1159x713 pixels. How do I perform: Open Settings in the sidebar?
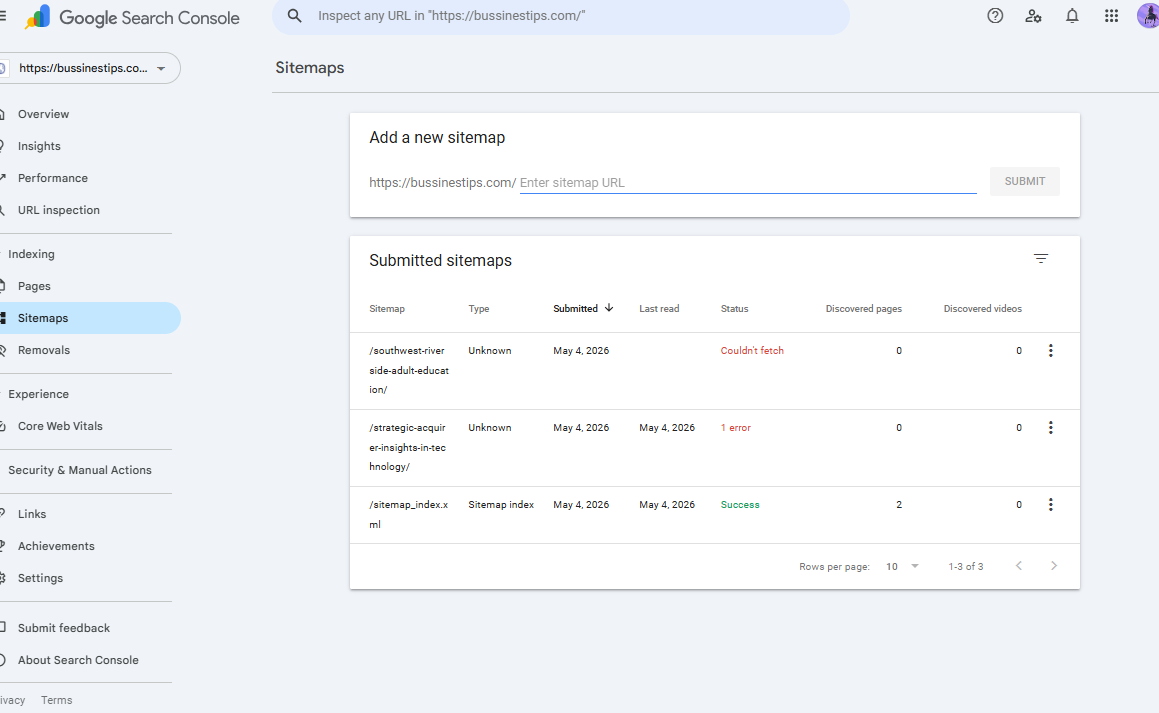[x=40, y=579]
